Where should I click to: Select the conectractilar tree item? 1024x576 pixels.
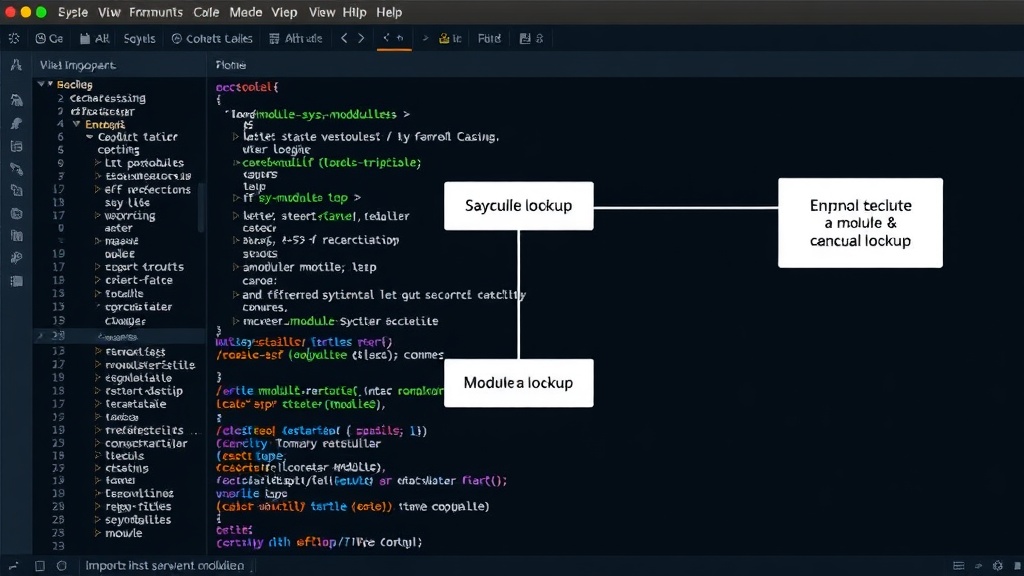coord(146,443)
